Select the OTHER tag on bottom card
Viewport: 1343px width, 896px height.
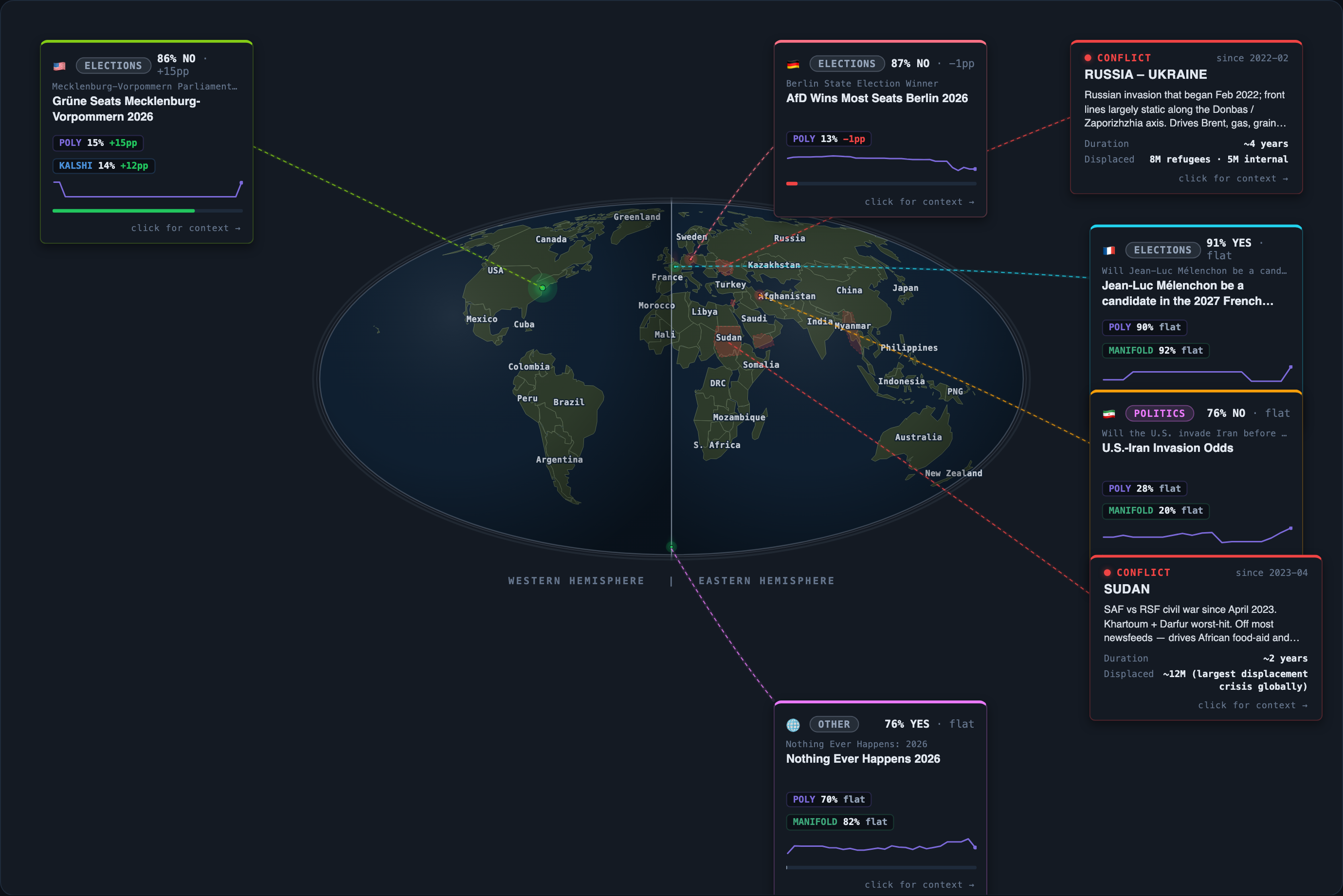(x=835, y=725)
